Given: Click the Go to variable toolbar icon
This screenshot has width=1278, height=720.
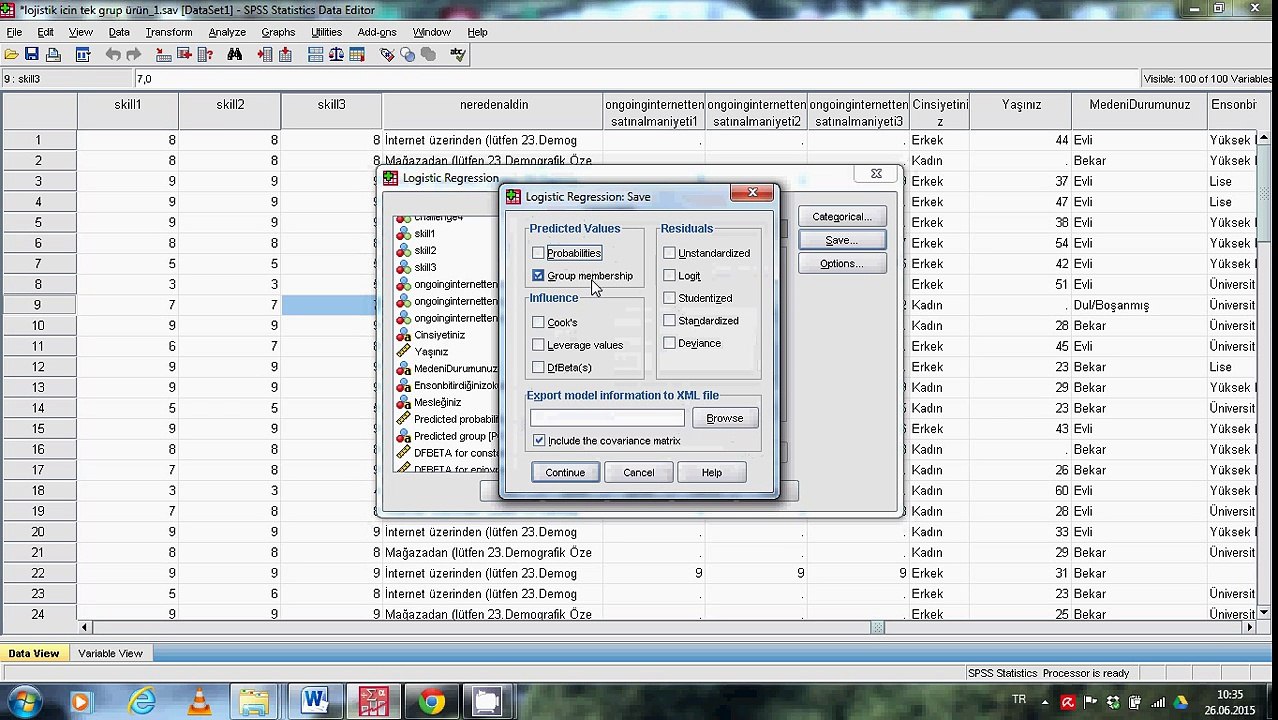Looking at the screenshot, I should pos(185,55).
